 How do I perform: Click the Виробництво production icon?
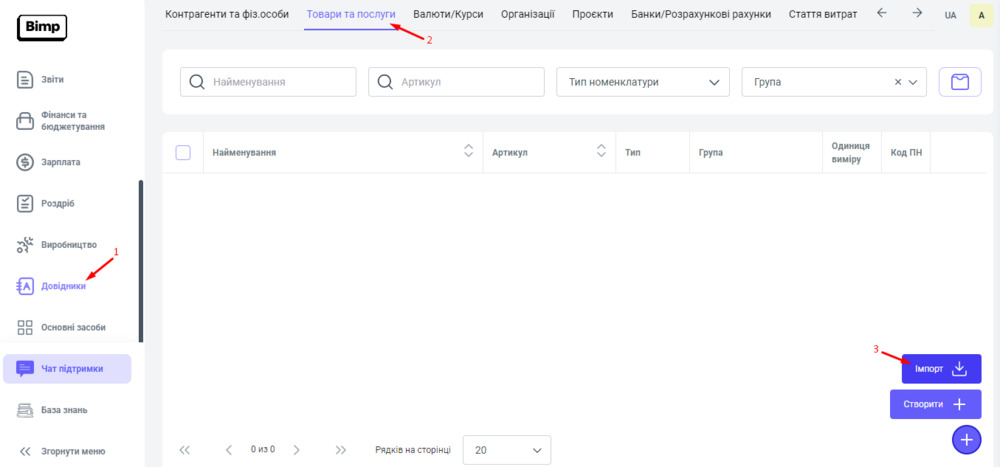pos(26,245)
